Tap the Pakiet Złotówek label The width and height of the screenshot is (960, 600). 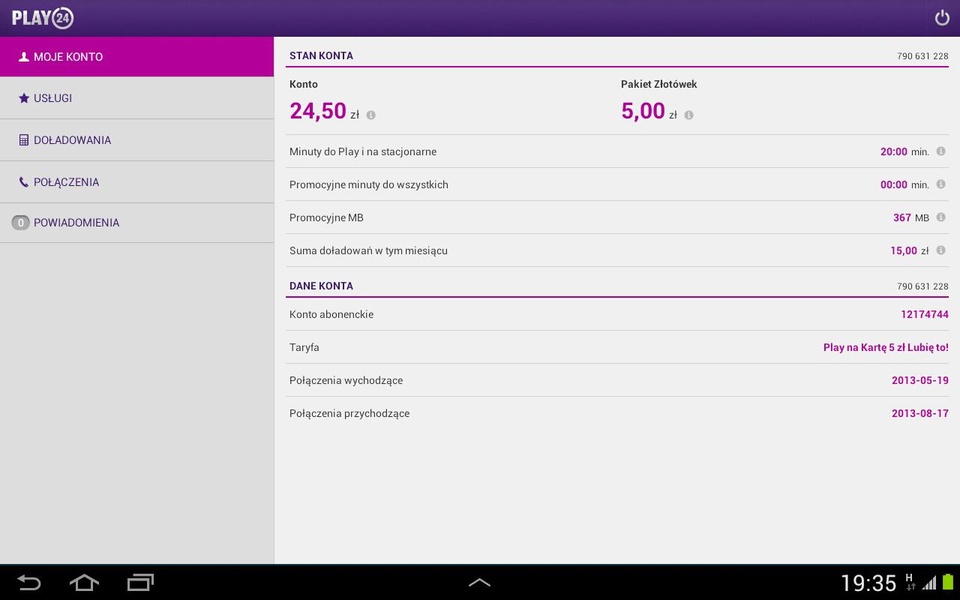659,84
